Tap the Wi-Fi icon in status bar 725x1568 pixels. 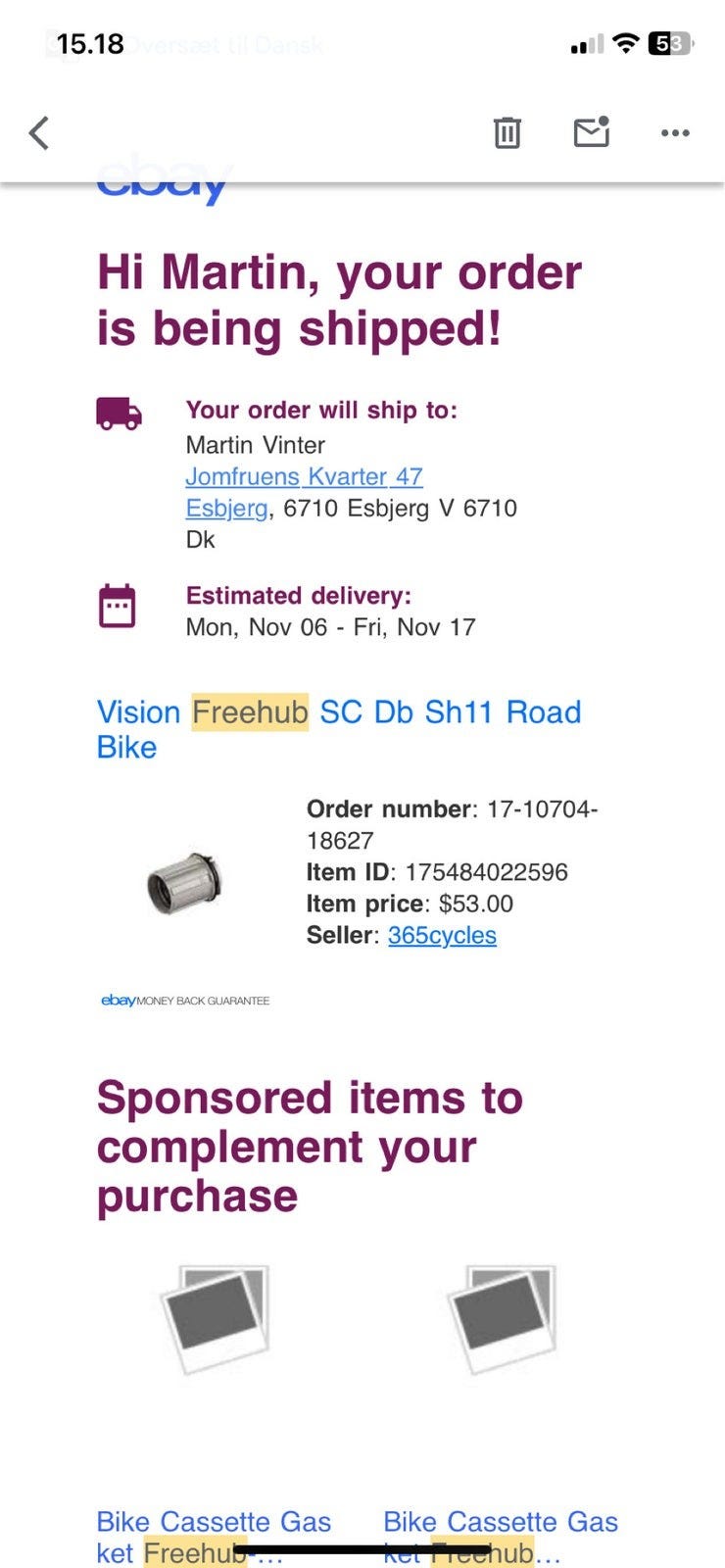[625, 44]
